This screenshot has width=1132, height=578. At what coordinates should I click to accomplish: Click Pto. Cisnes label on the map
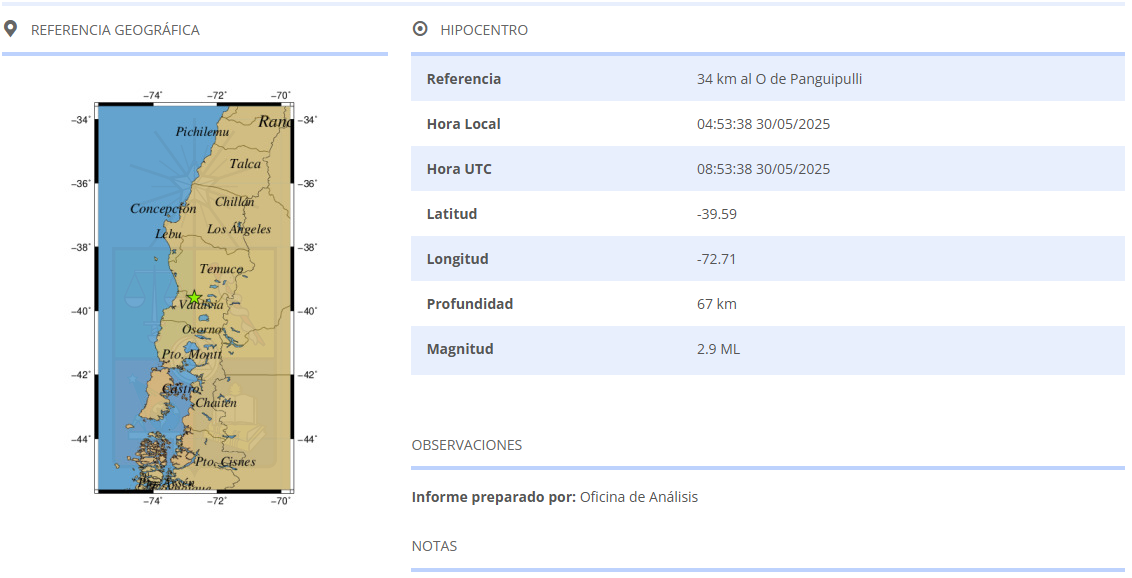(225, 461)
